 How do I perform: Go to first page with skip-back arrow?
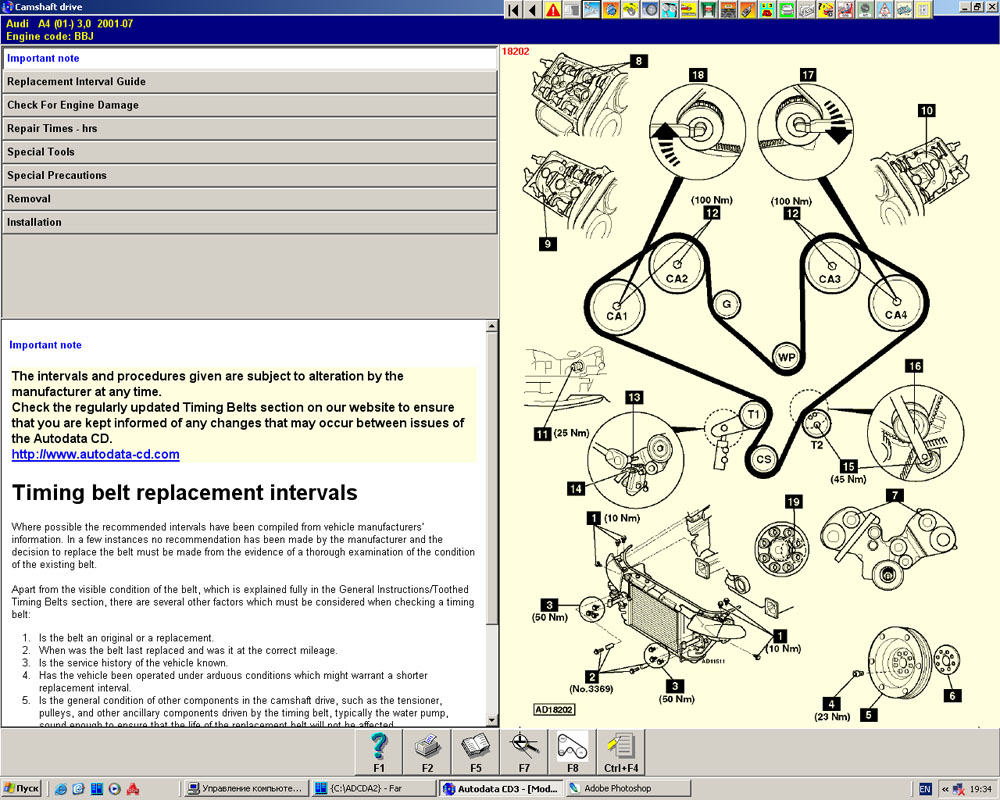coord(513,10)
